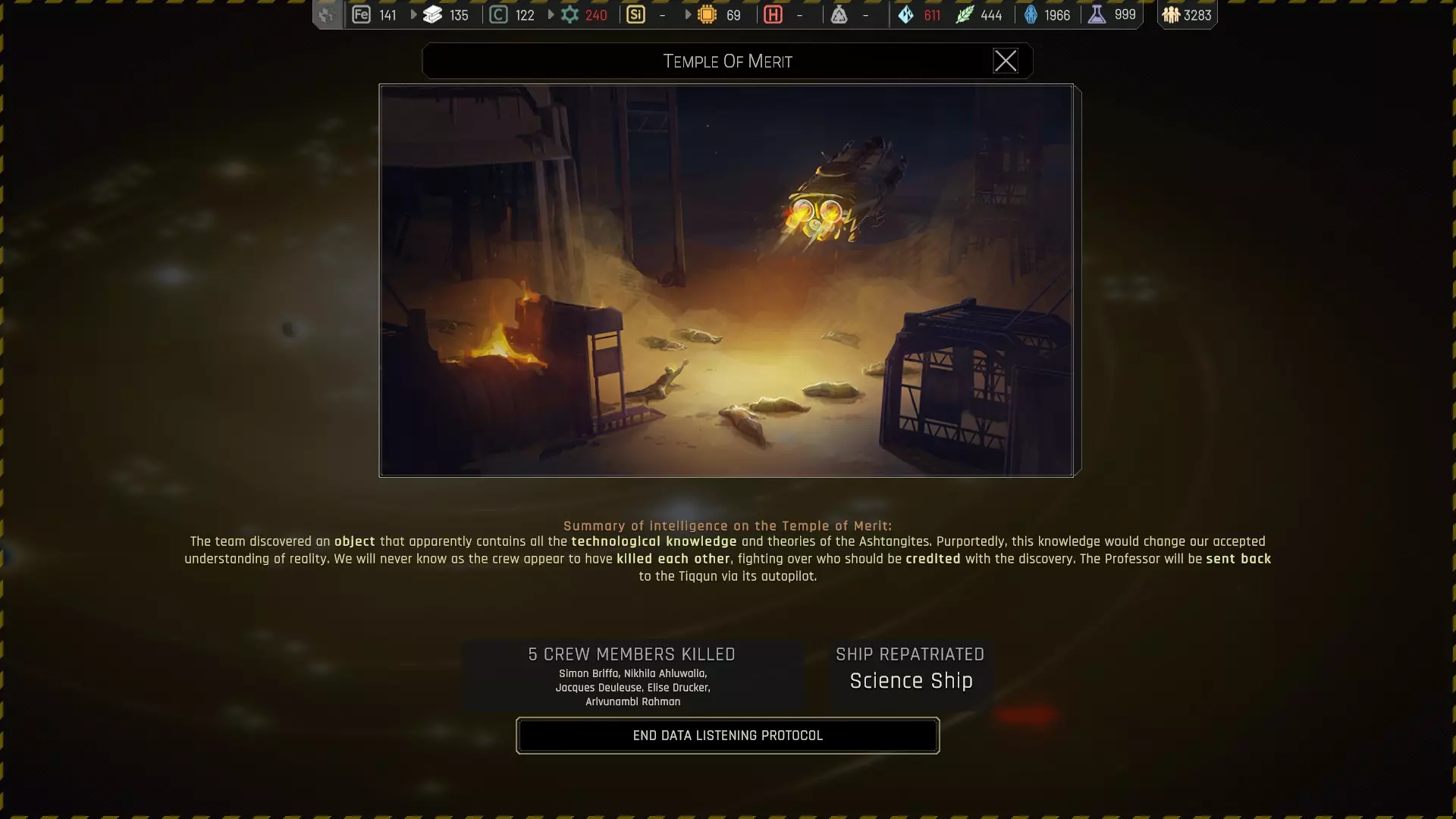Click the Temple of Merit event illustration

click(x=726, y=280)
